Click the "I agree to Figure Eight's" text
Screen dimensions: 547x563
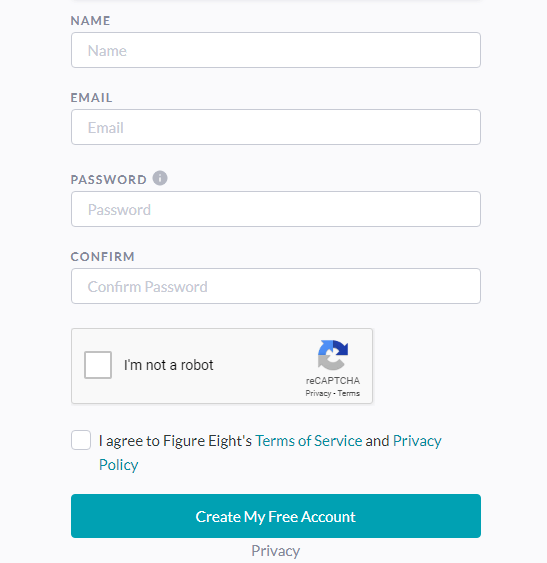point(175,441)
